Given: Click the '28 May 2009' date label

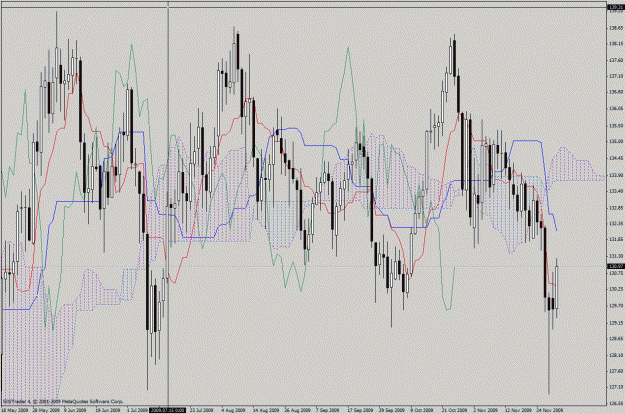Looking at the screenshot, I should pyautogui.click(x=46, y=410).
